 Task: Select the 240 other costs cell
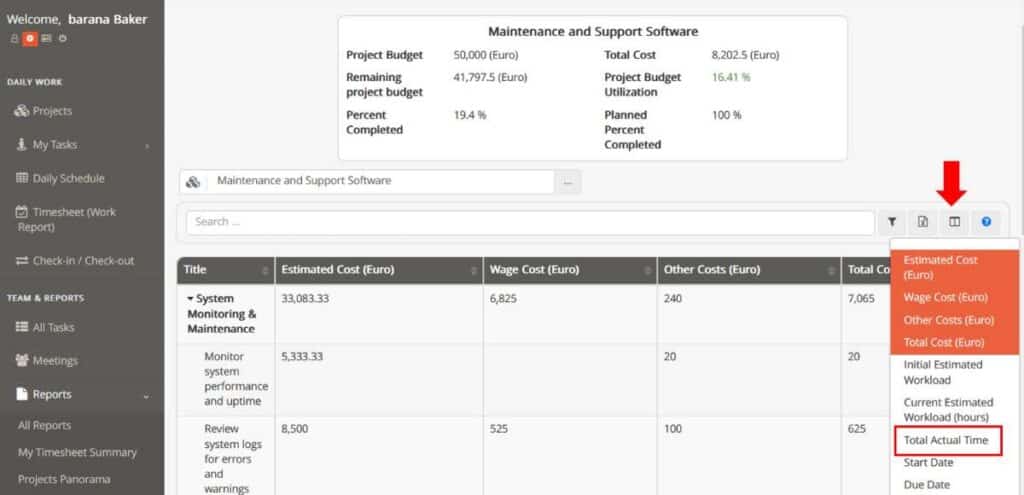pyautogui.click(x=749, y=314)
